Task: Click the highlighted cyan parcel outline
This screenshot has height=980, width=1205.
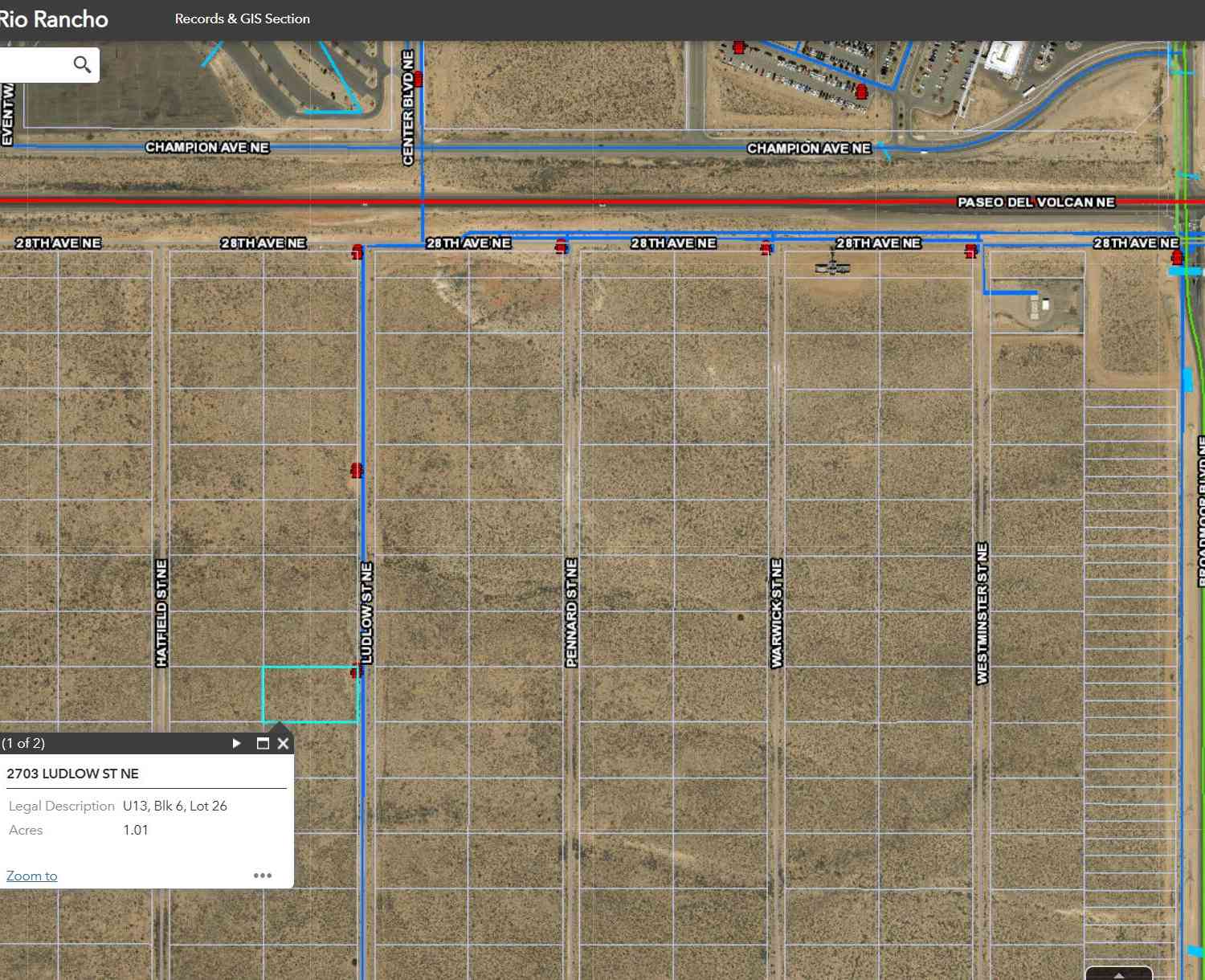Action: (310, 694)
